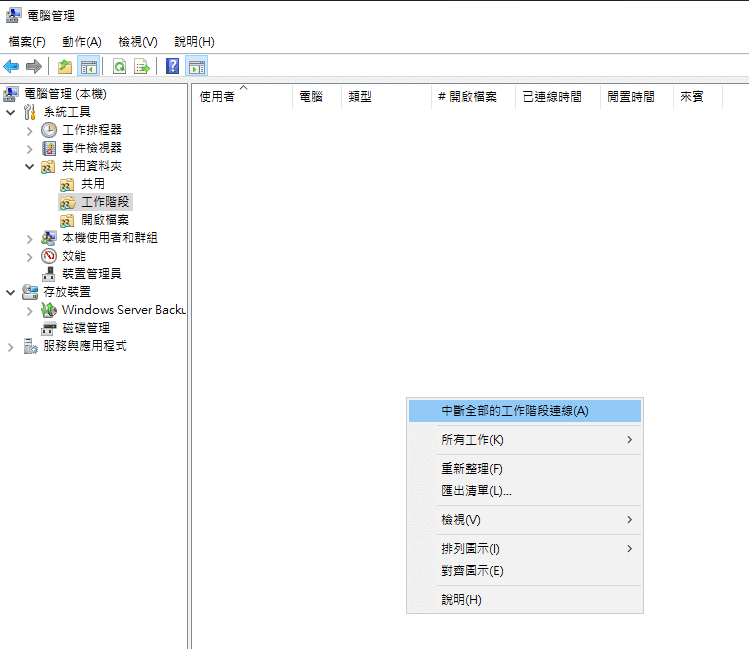The height and width of the screenshot is (649, 749).
Task: Sort by the 來賓 column header
Action: pos(698,97)
